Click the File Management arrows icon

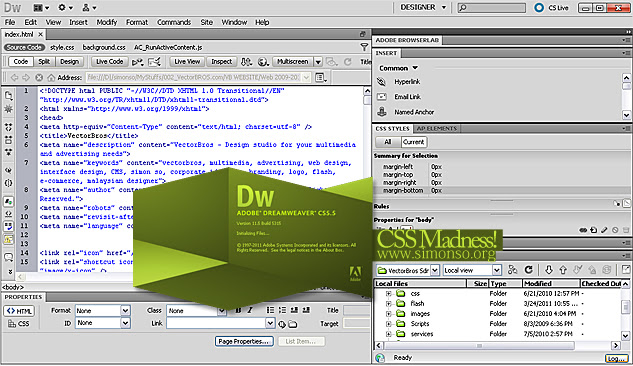coord(246,62)
